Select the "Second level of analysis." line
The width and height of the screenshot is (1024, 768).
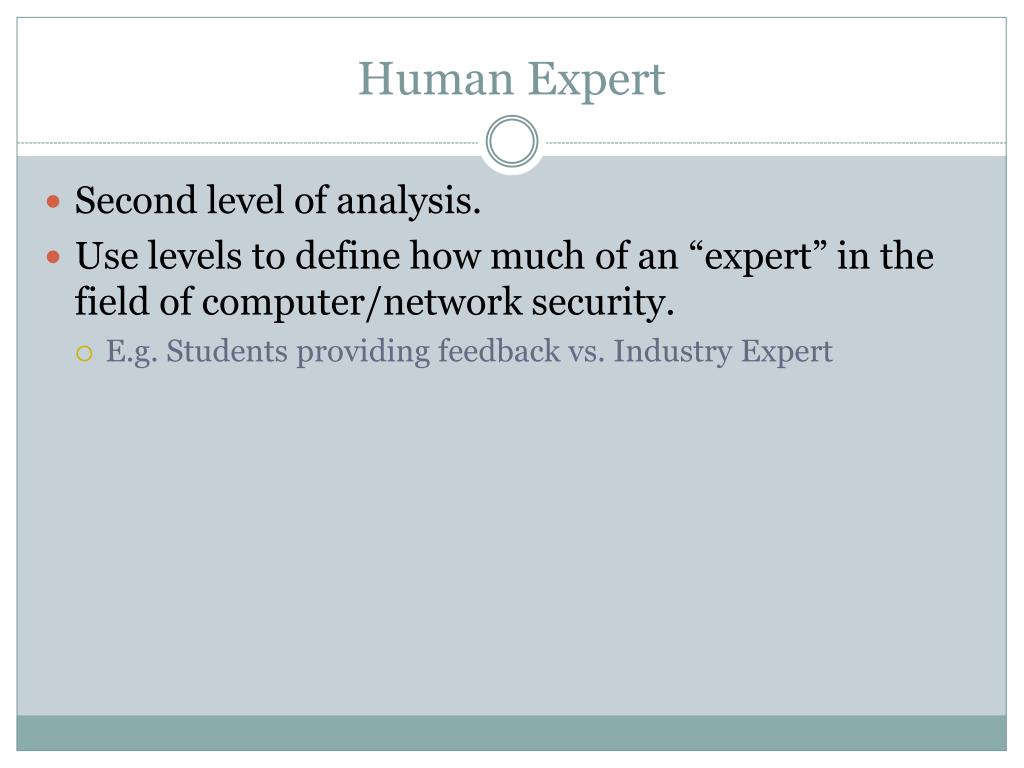tap(278, 200)
